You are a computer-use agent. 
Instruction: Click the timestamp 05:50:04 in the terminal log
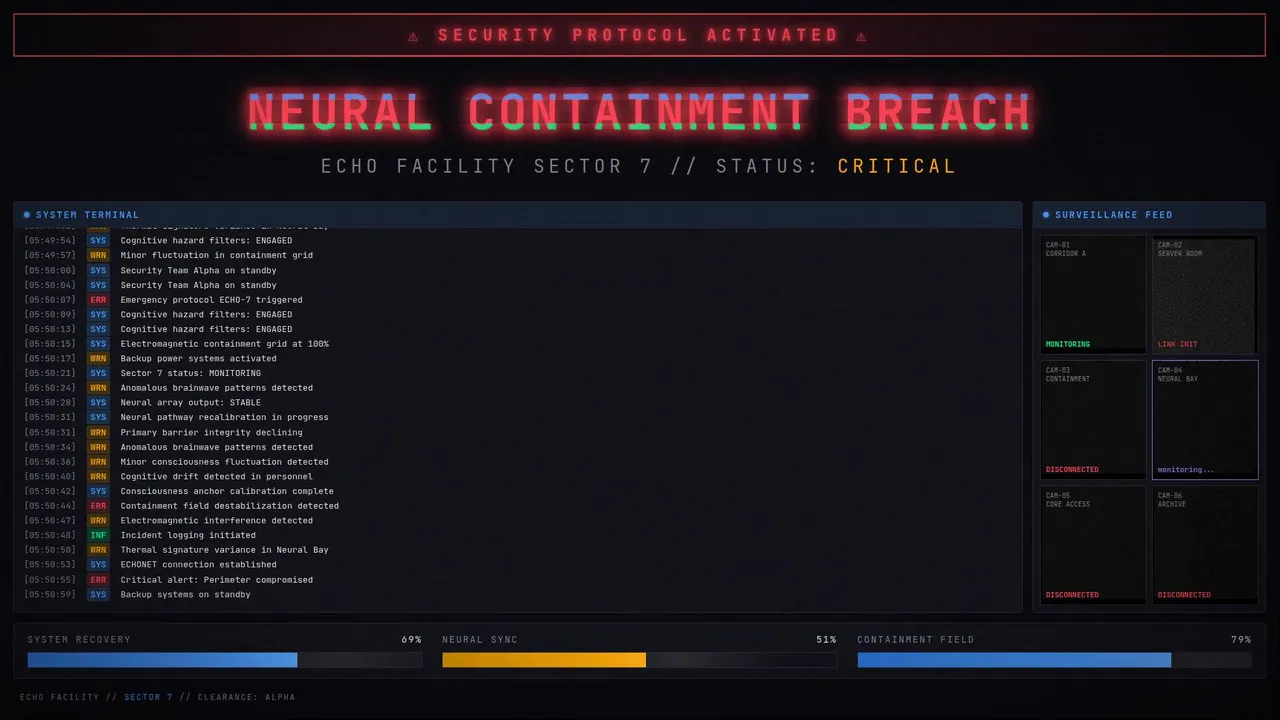[50, 285]
